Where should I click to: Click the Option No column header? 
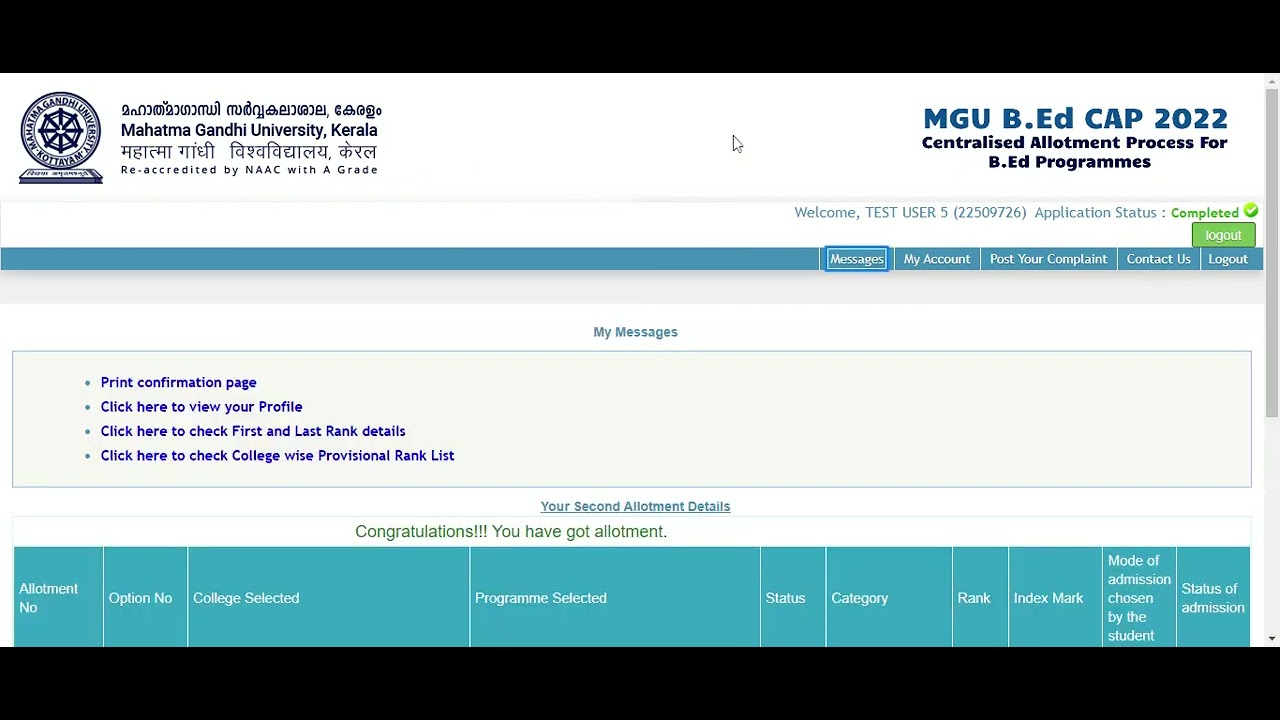point(145,598)
